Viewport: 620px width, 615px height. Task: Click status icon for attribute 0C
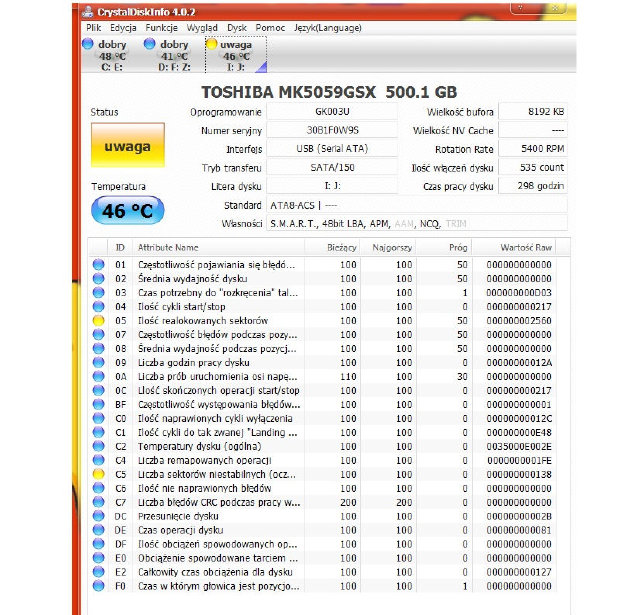tap(98, 390)
